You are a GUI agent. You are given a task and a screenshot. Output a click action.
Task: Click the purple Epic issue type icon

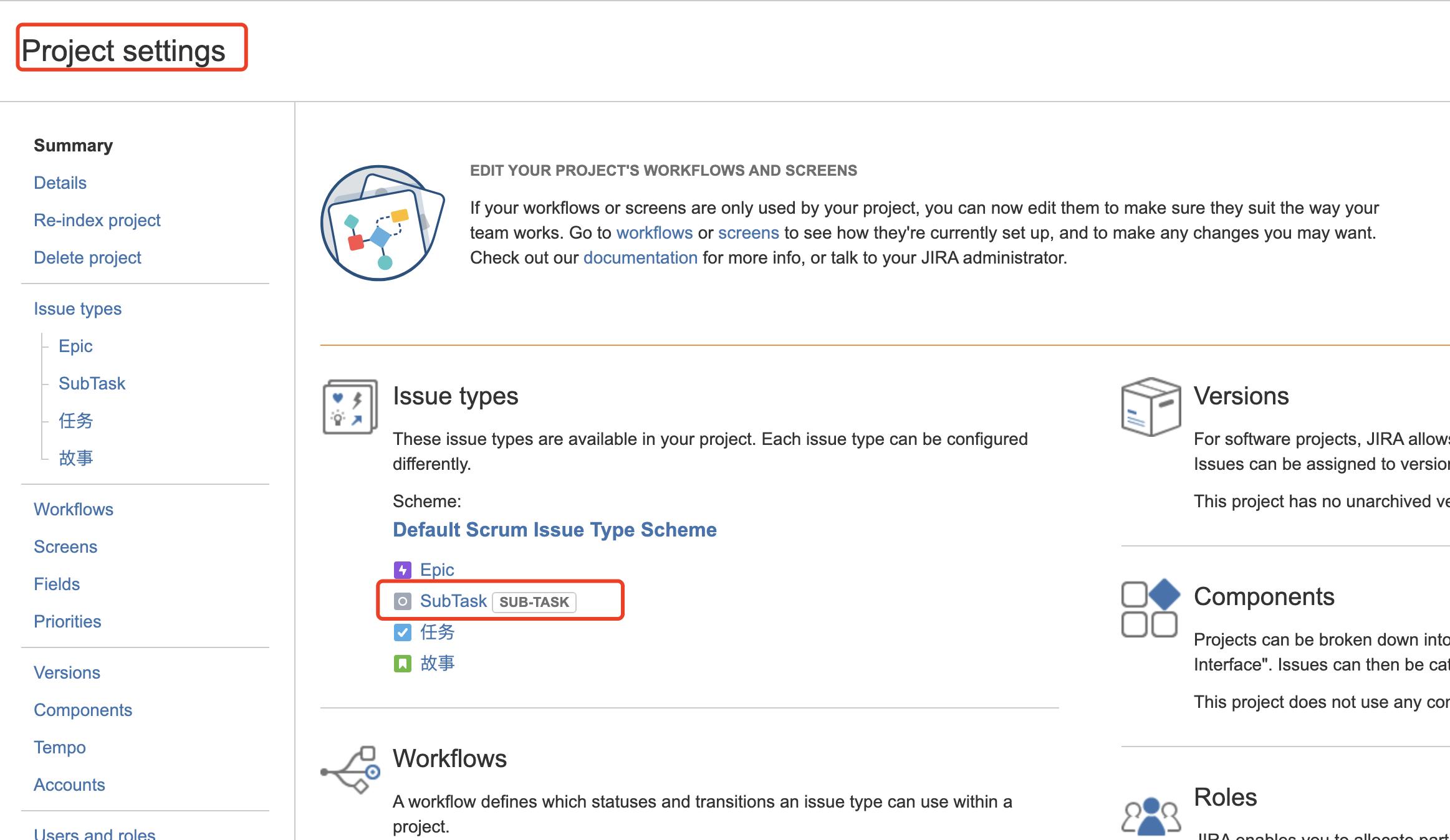click(403, 570)
